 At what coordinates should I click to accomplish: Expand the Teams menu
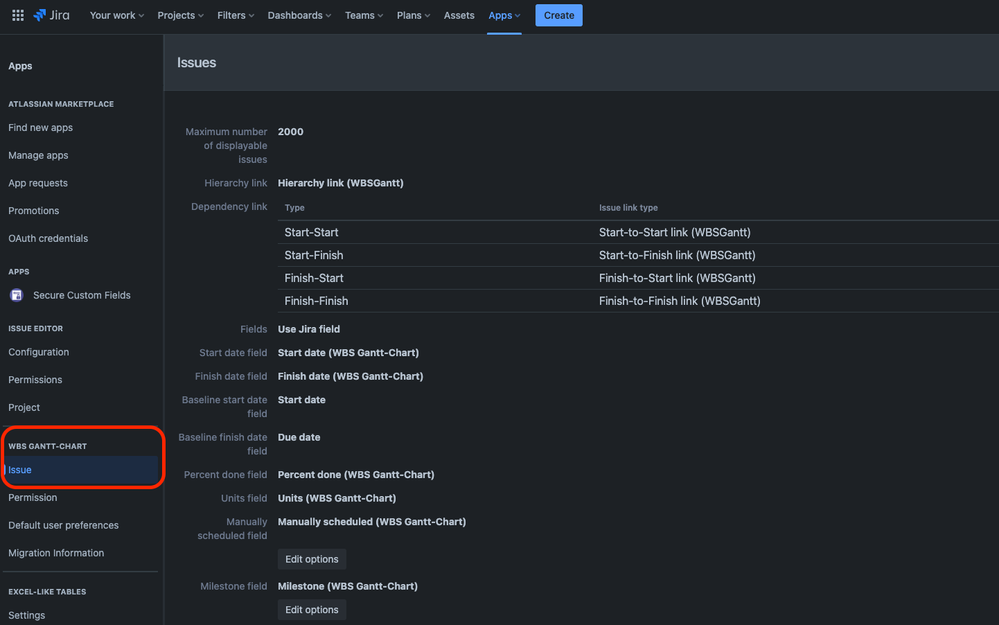pos(364,15)
